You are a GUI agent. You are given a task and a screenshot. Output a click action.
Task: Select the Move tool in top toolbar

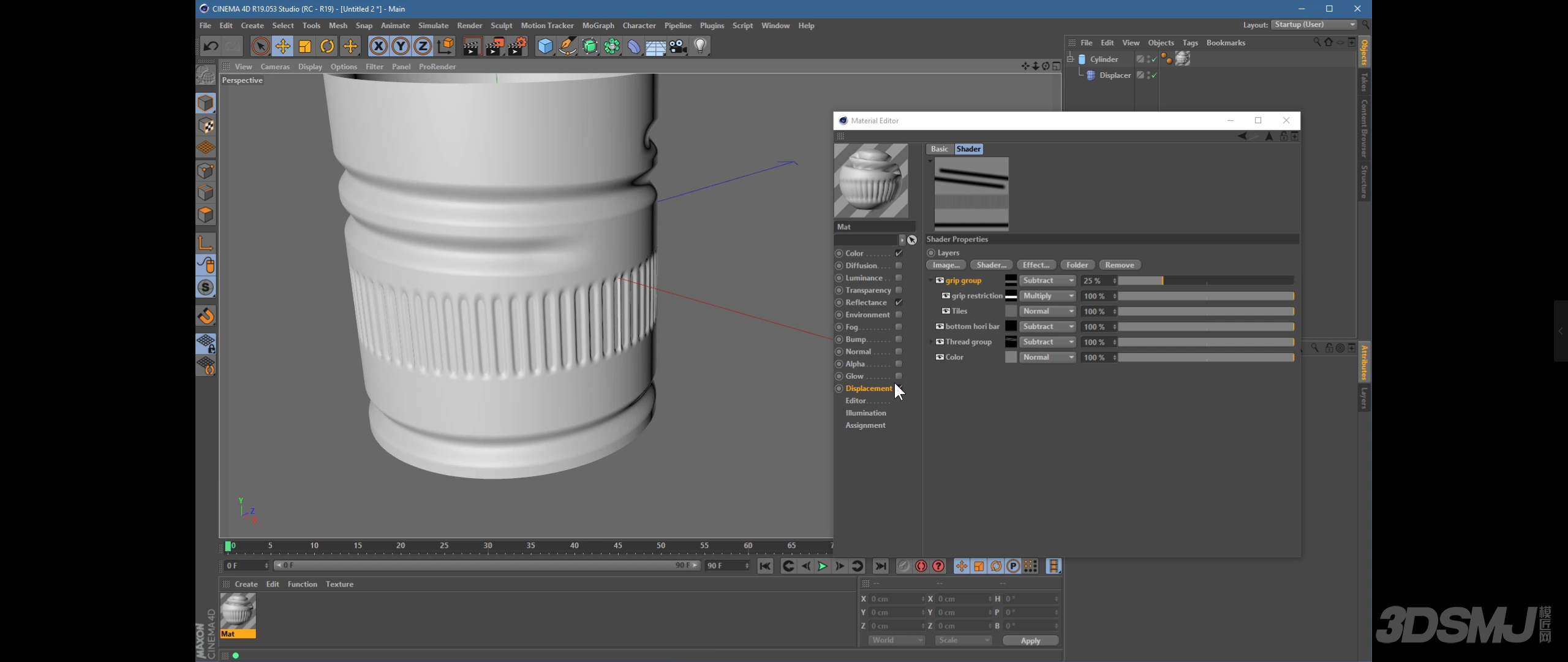pos(282,46)
